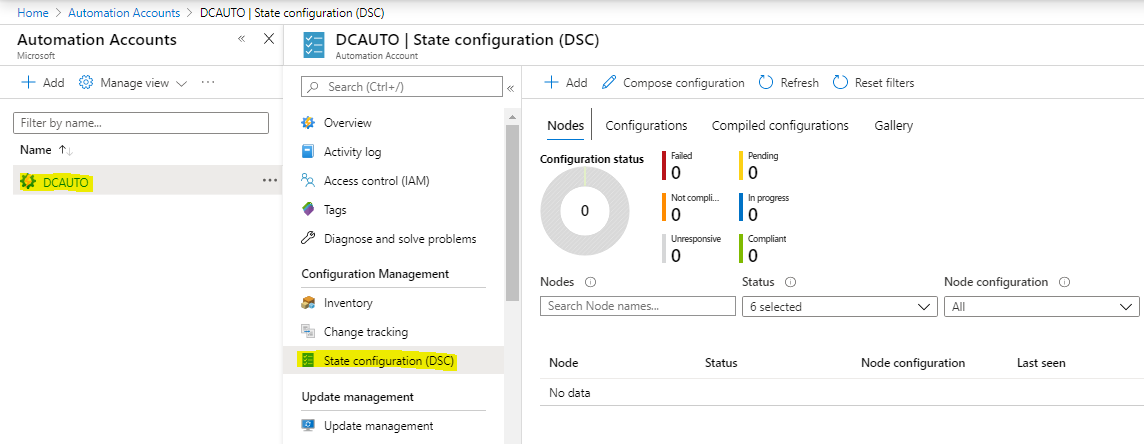Image resolution: width=1144 pixels, height=444 pixels.
Task: Open Inventory under Configuration Management
Action: coord(348,303)
